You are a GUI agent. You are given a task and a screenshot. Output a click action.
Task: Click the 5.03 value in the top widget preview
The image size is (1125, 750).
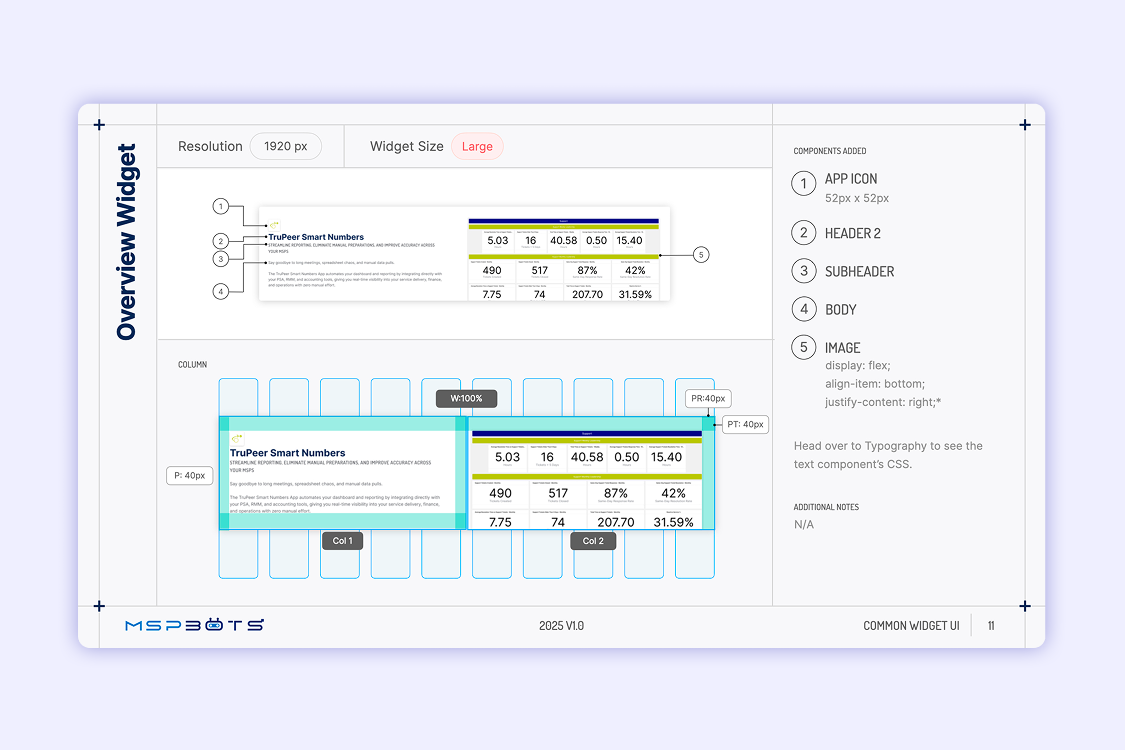coord(498,240)
